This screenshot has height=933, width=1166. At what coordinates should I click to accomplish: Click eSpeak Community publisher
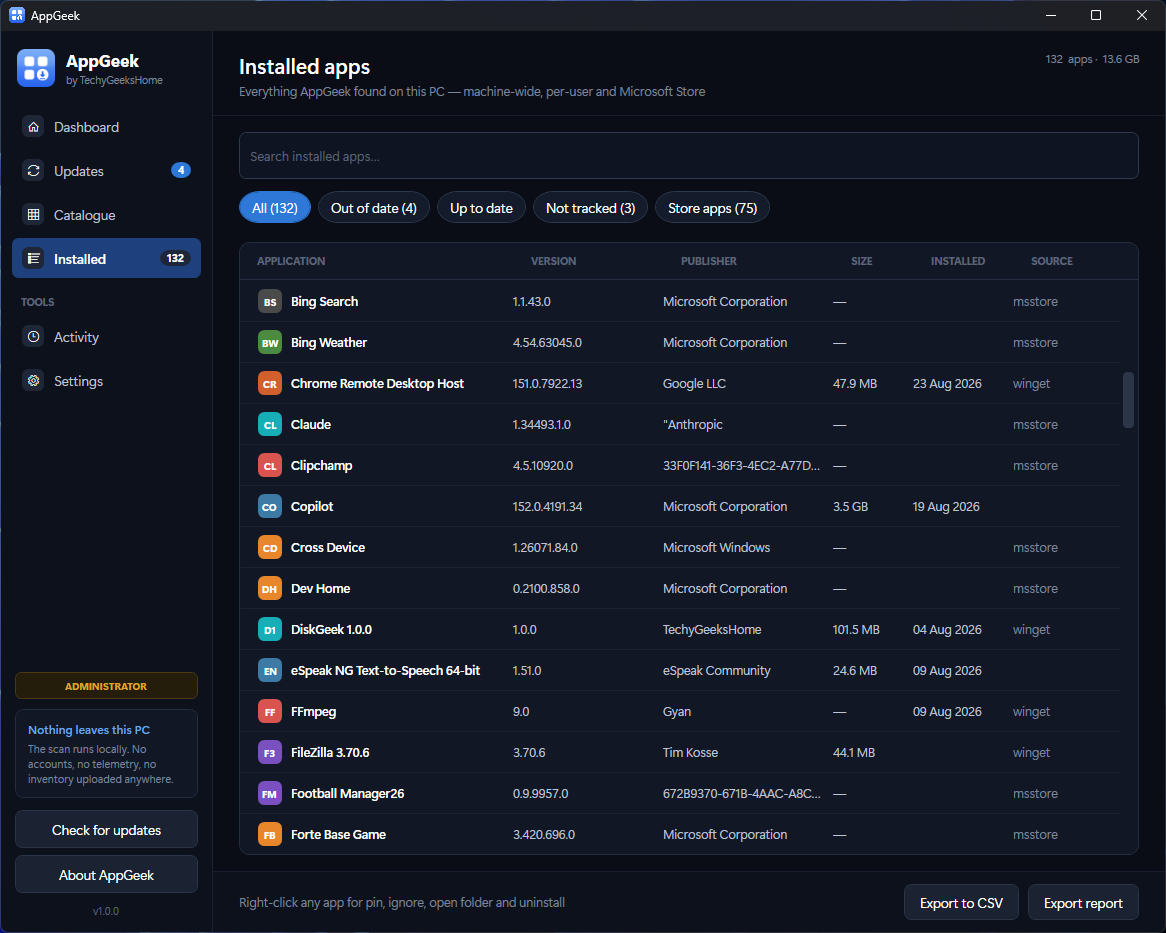tap(716, 671)
